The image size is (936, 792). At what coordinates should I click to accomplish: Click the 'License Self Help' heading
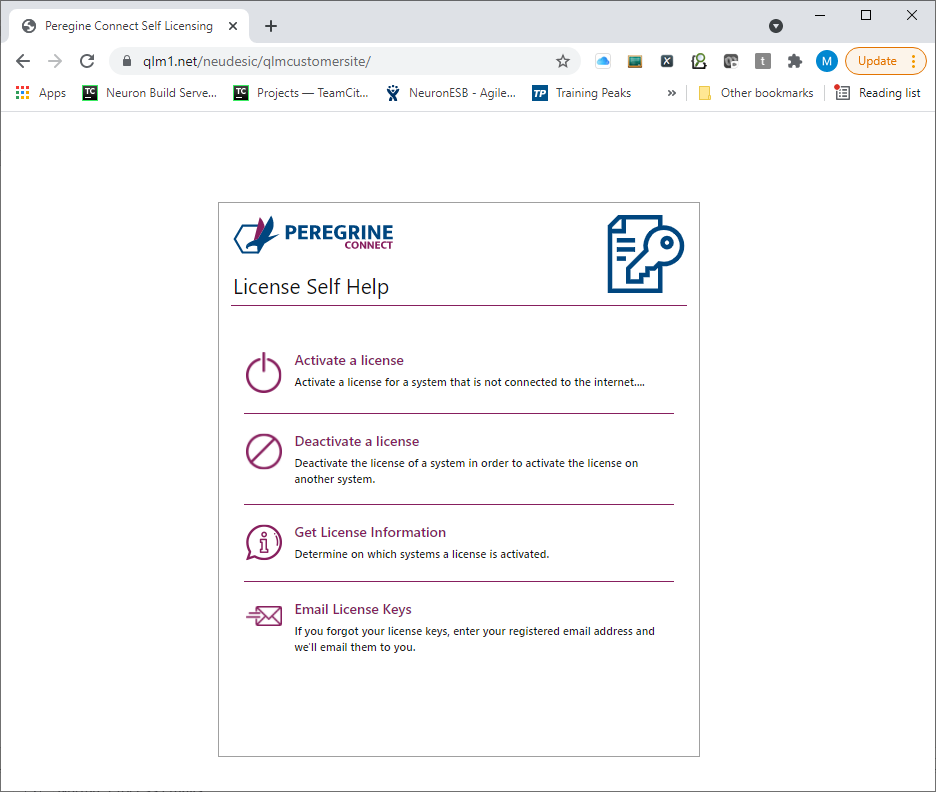[310, 287]
